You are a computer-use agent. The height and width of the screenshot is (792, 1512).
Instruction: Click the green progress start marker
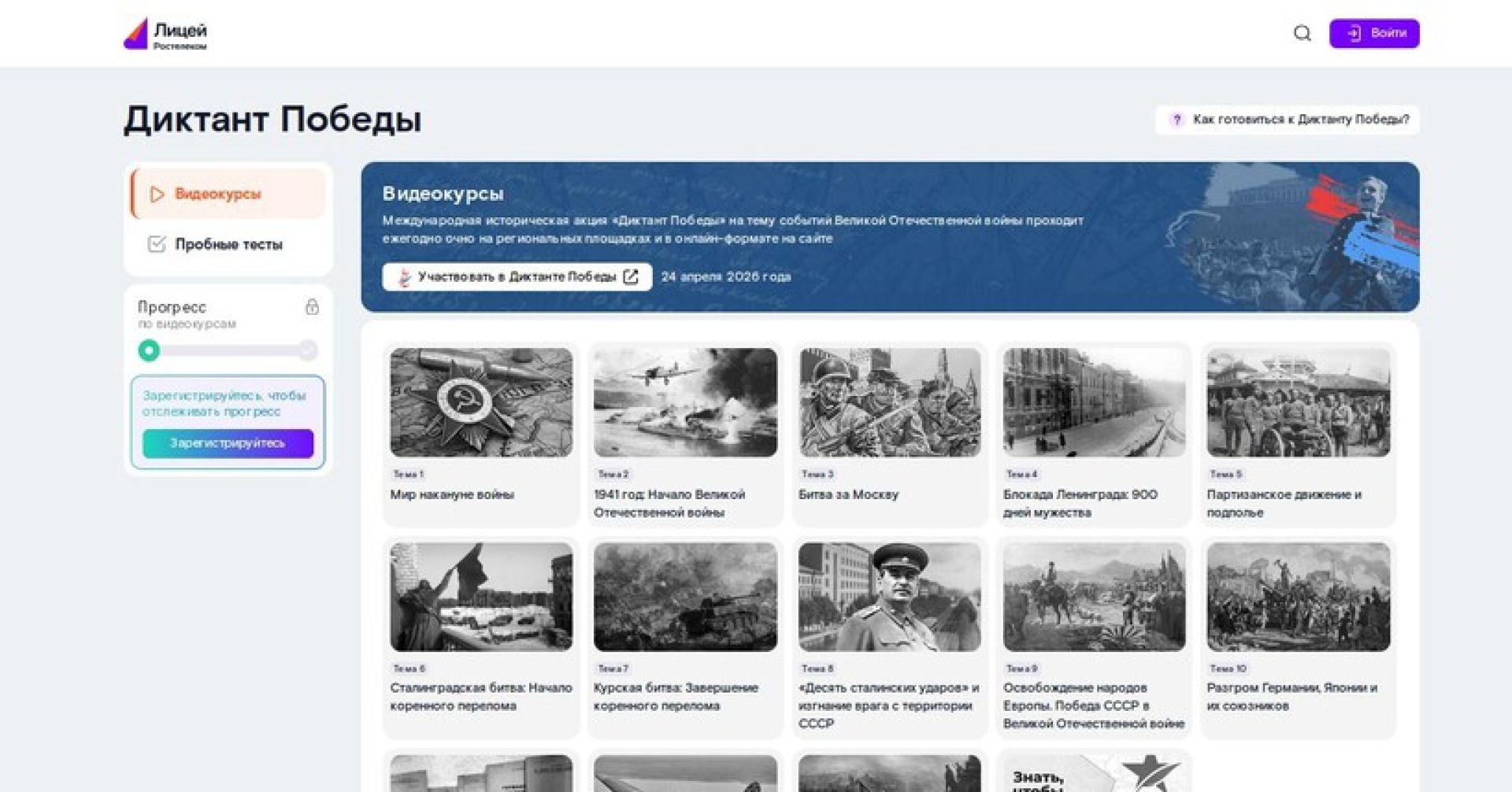coord(149,350)
